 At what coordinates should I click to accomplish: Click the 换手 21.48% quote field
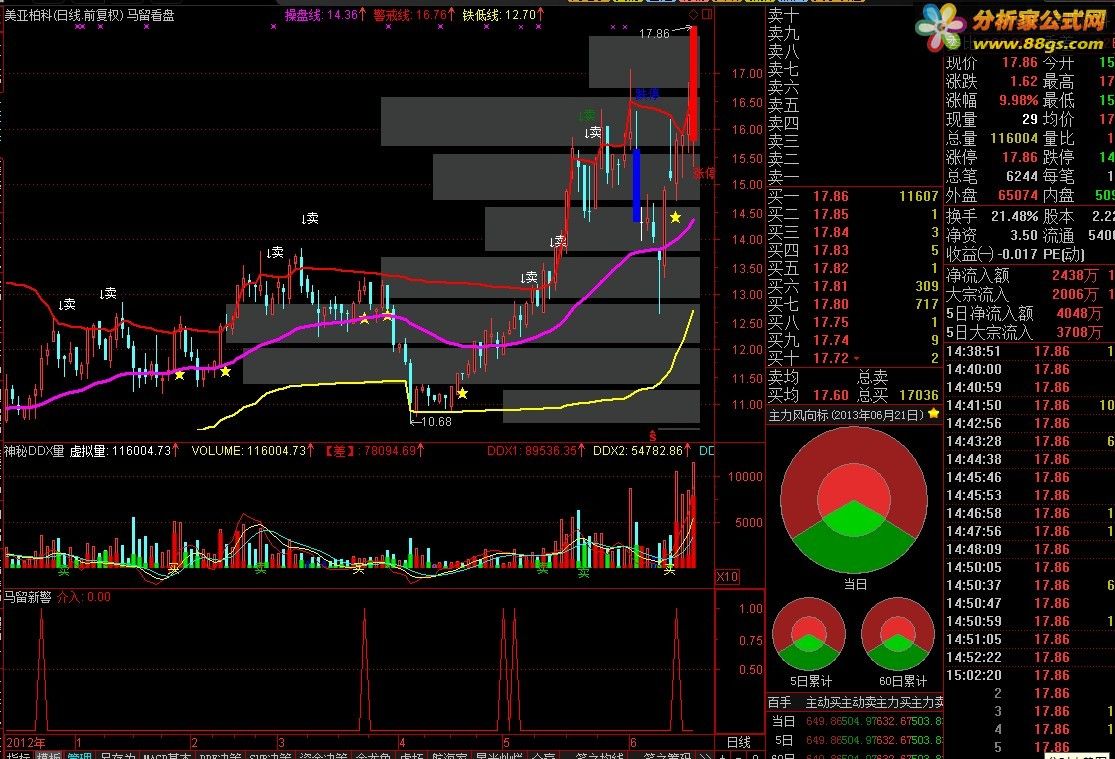pos(992,216)
